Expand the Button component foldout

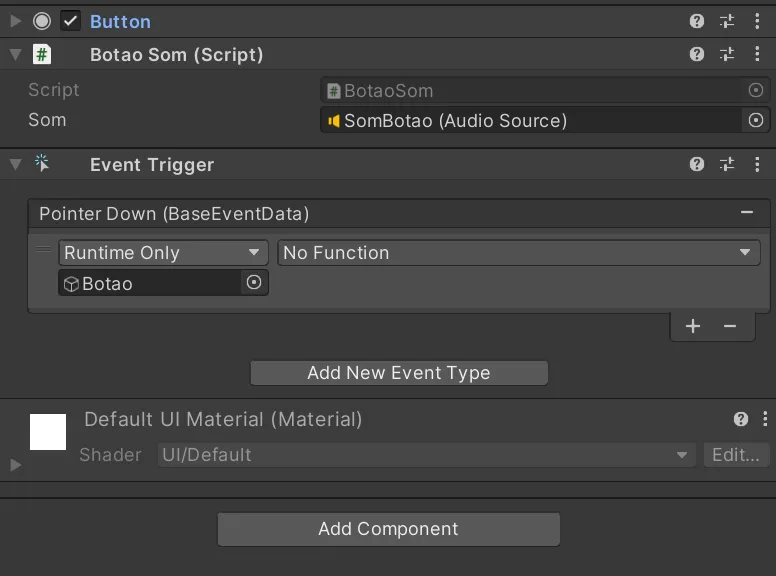pyautogui.click(x=15, y=21)
